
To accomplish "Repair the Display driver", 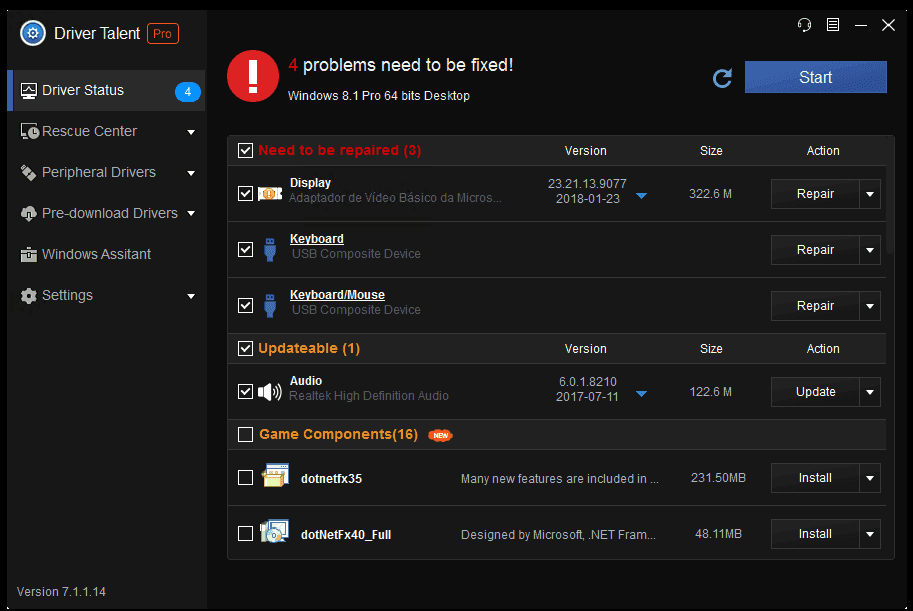I will click(x=815, y=194).
